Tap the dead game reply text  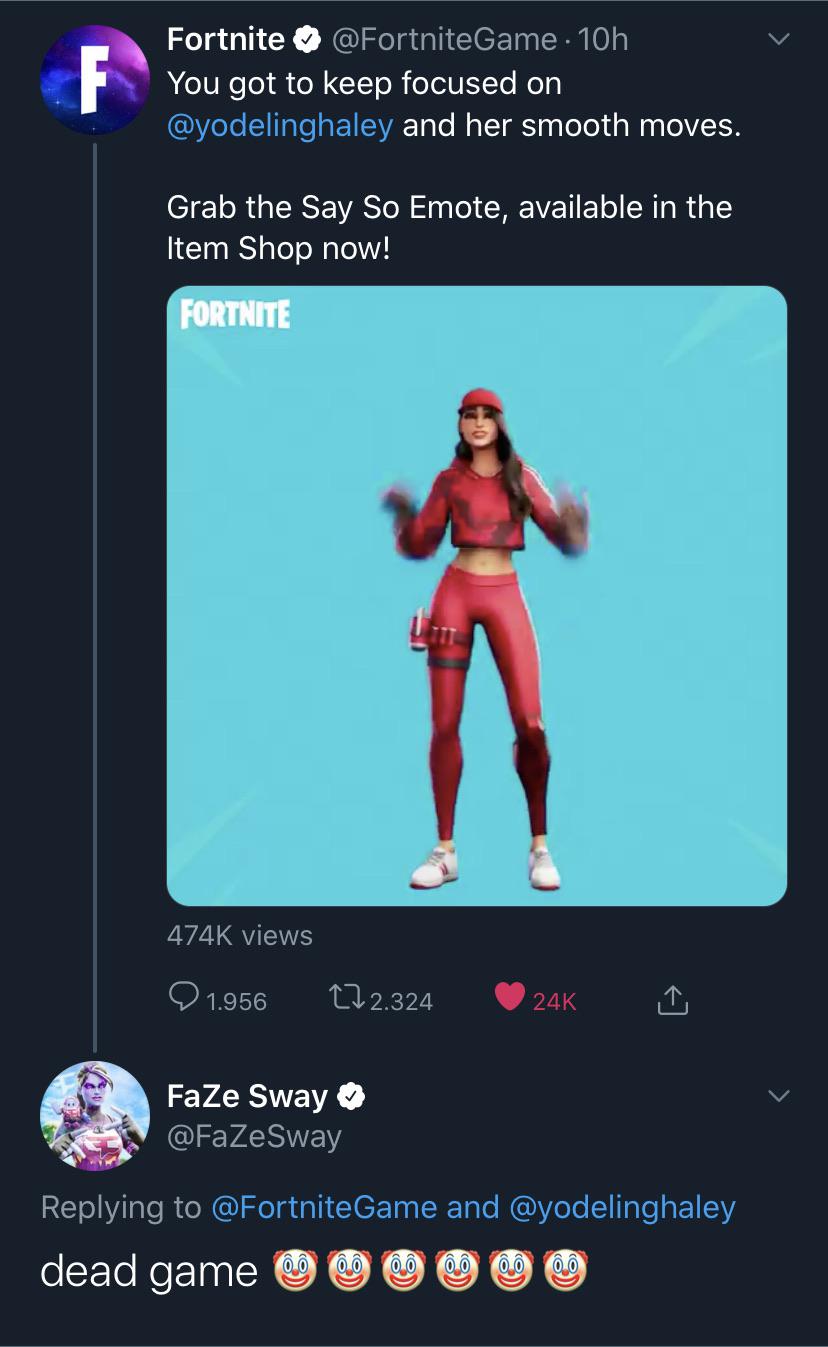coord(148,1271)
